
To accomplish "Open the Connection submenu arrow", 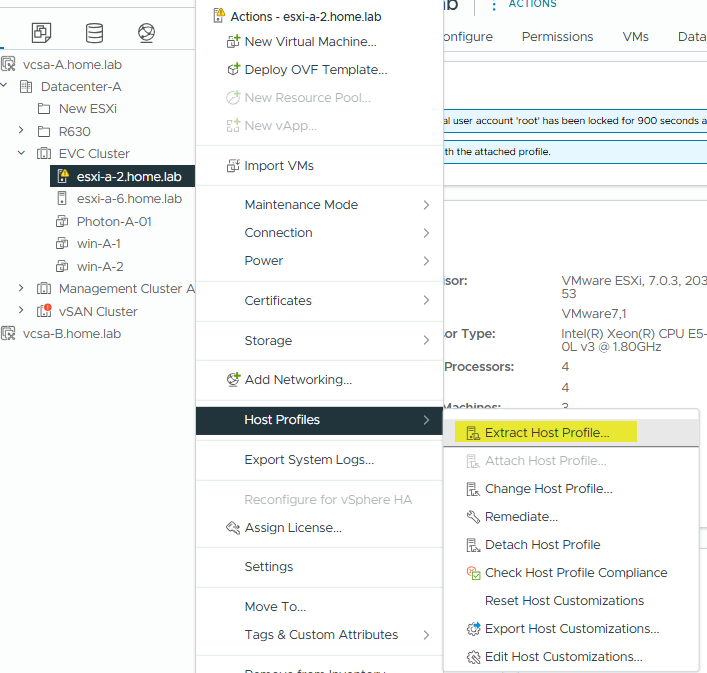I will click(426, 233).
